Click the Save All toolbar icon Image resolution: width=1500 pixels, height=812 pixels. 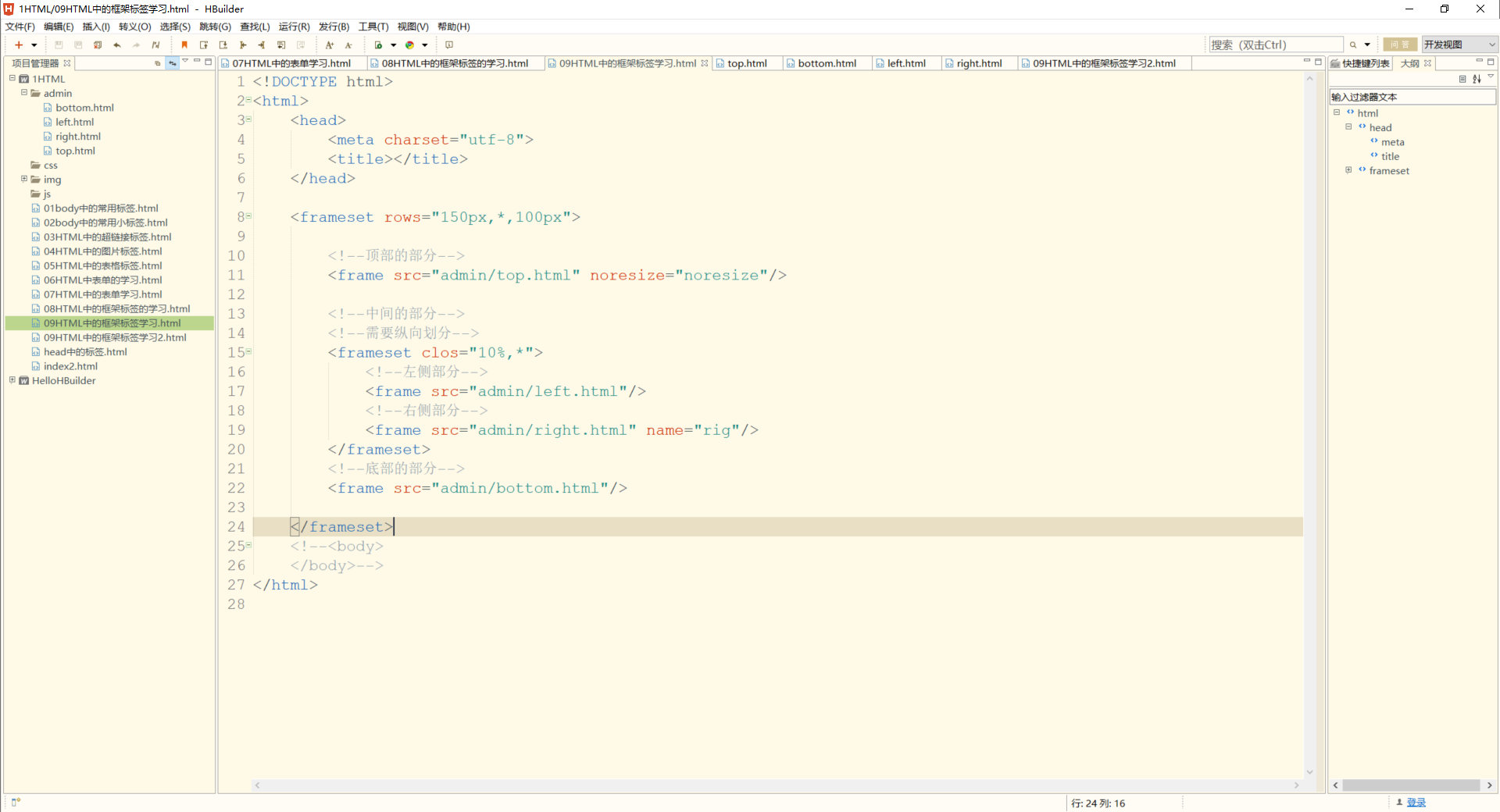pos(78,45)
